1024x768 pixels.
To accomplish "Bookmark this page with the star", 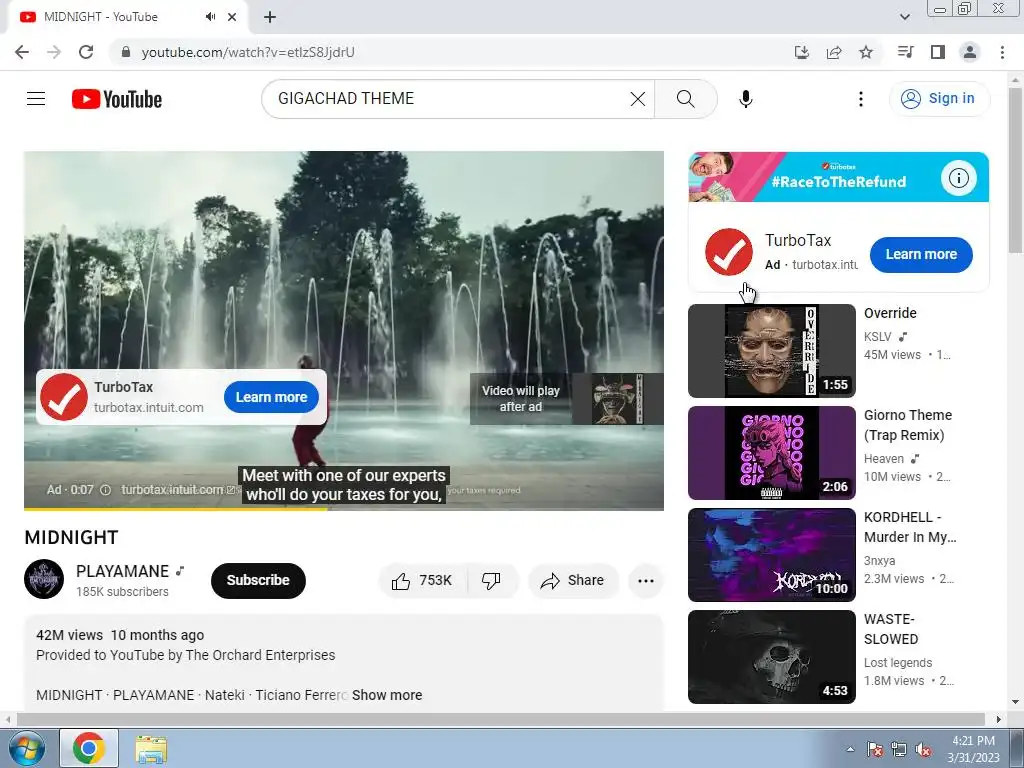I will pyautogui.click(x=866, y=52).
